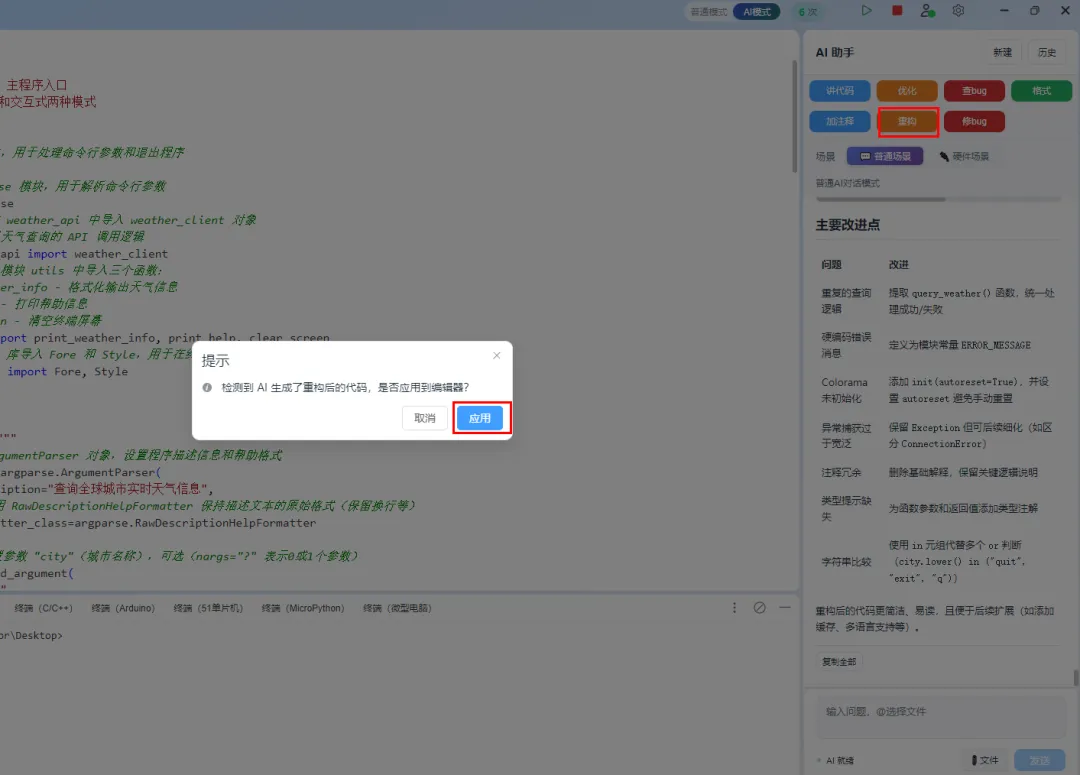Viewport: 1080px width, 775px height.
Task: Cancel the prompt with 取消 button
Action: (x=424, y=417)
